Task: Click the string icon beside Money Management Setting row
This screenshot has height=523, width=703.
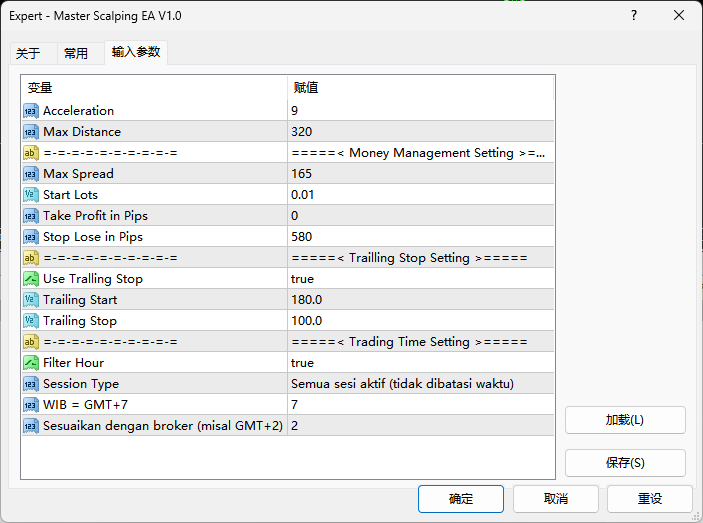Action: 31,153
